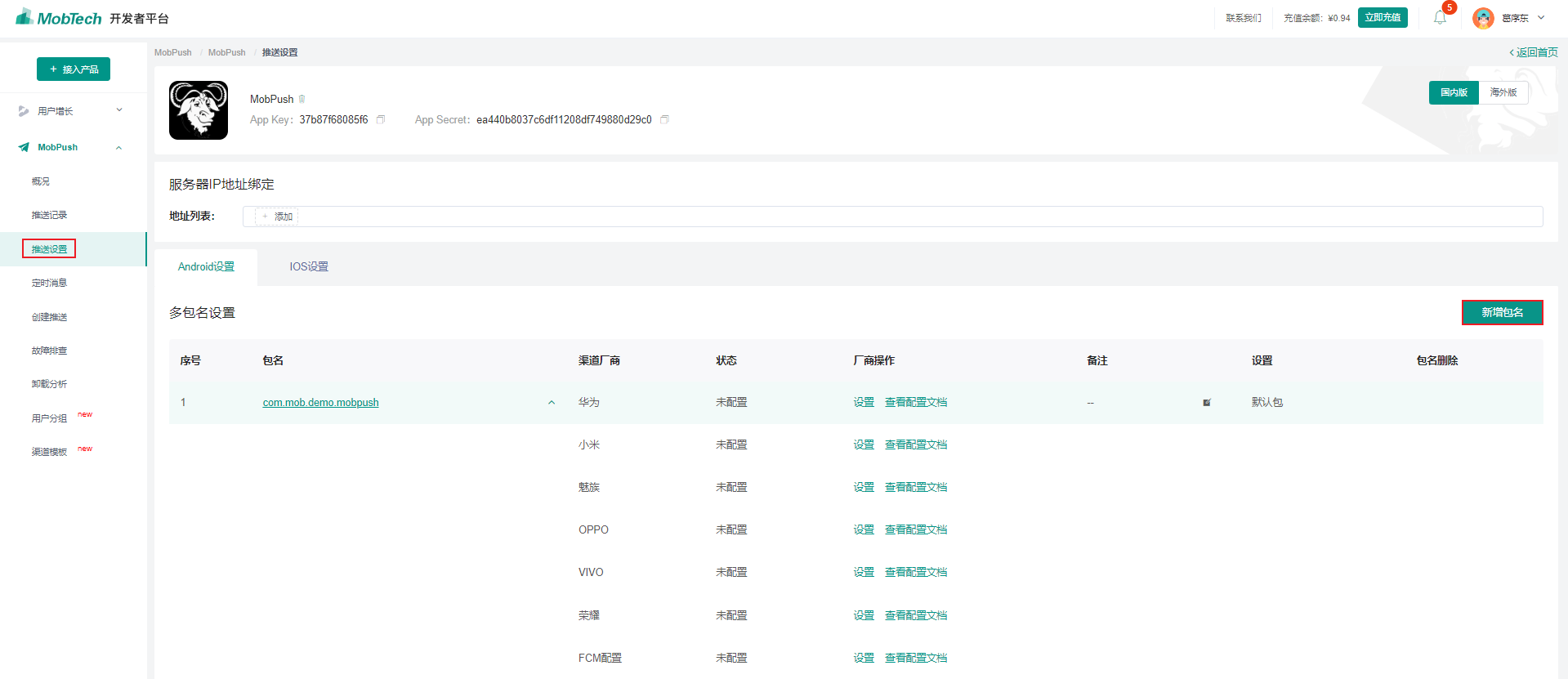Open the notification bell
Image resolution: width=1568 pixels, height=679 pixels.
pos(1440,17)
